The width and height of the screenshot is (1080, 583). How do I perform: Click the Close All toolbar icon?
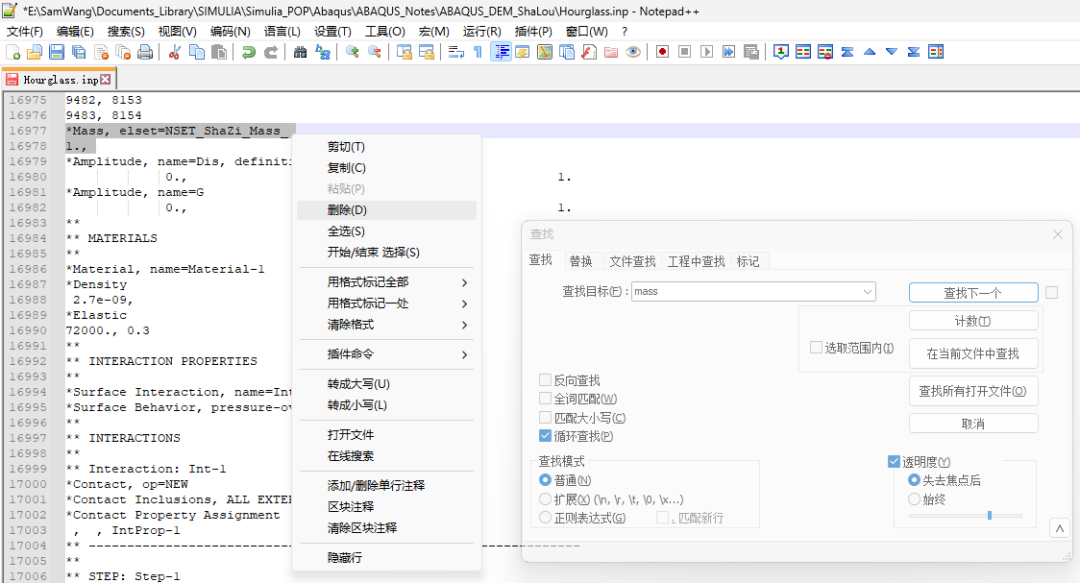pyautogui.click(x=123, y=52)
